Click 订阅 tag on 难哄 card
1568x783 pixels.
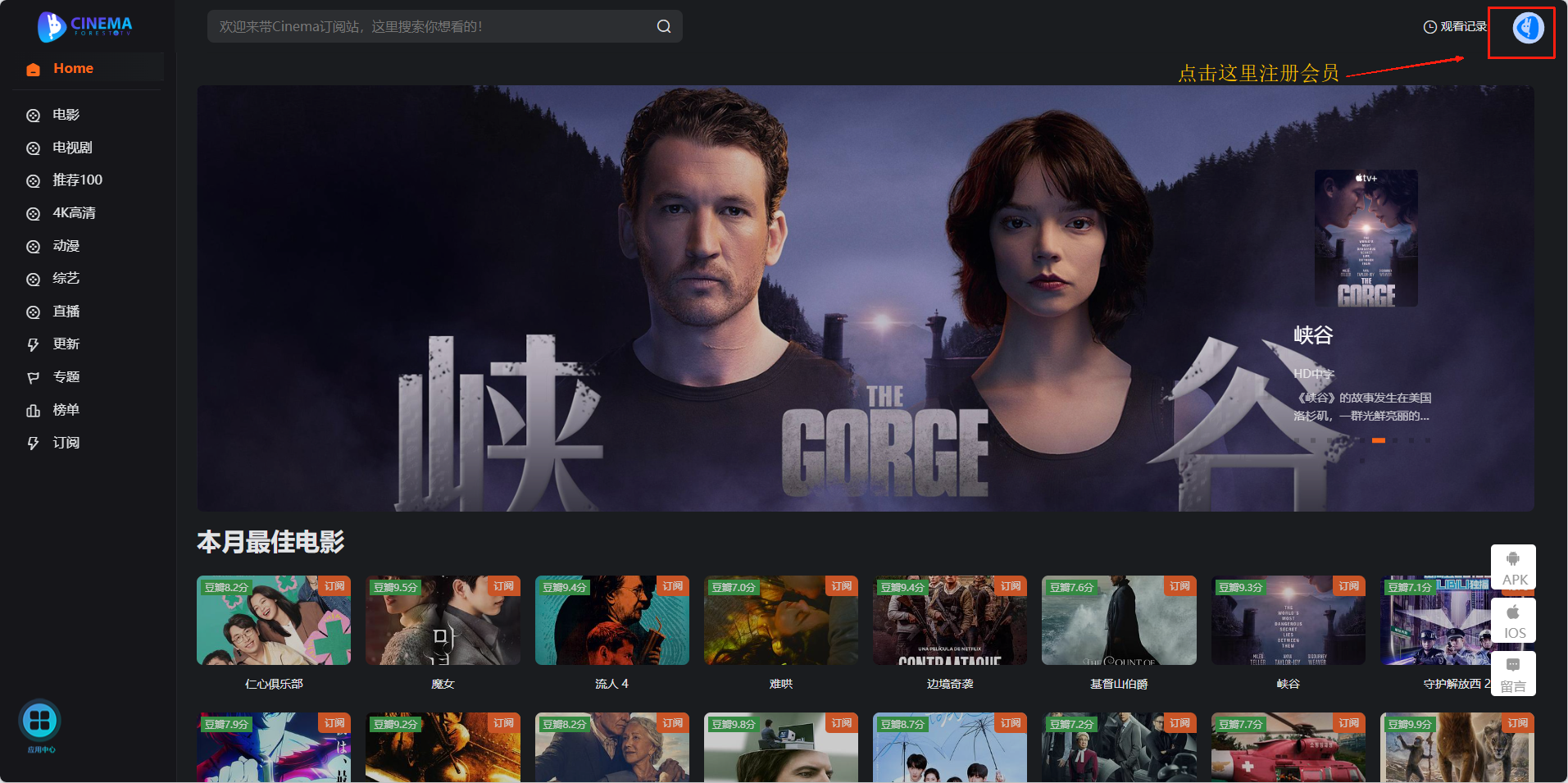(842, 586)
